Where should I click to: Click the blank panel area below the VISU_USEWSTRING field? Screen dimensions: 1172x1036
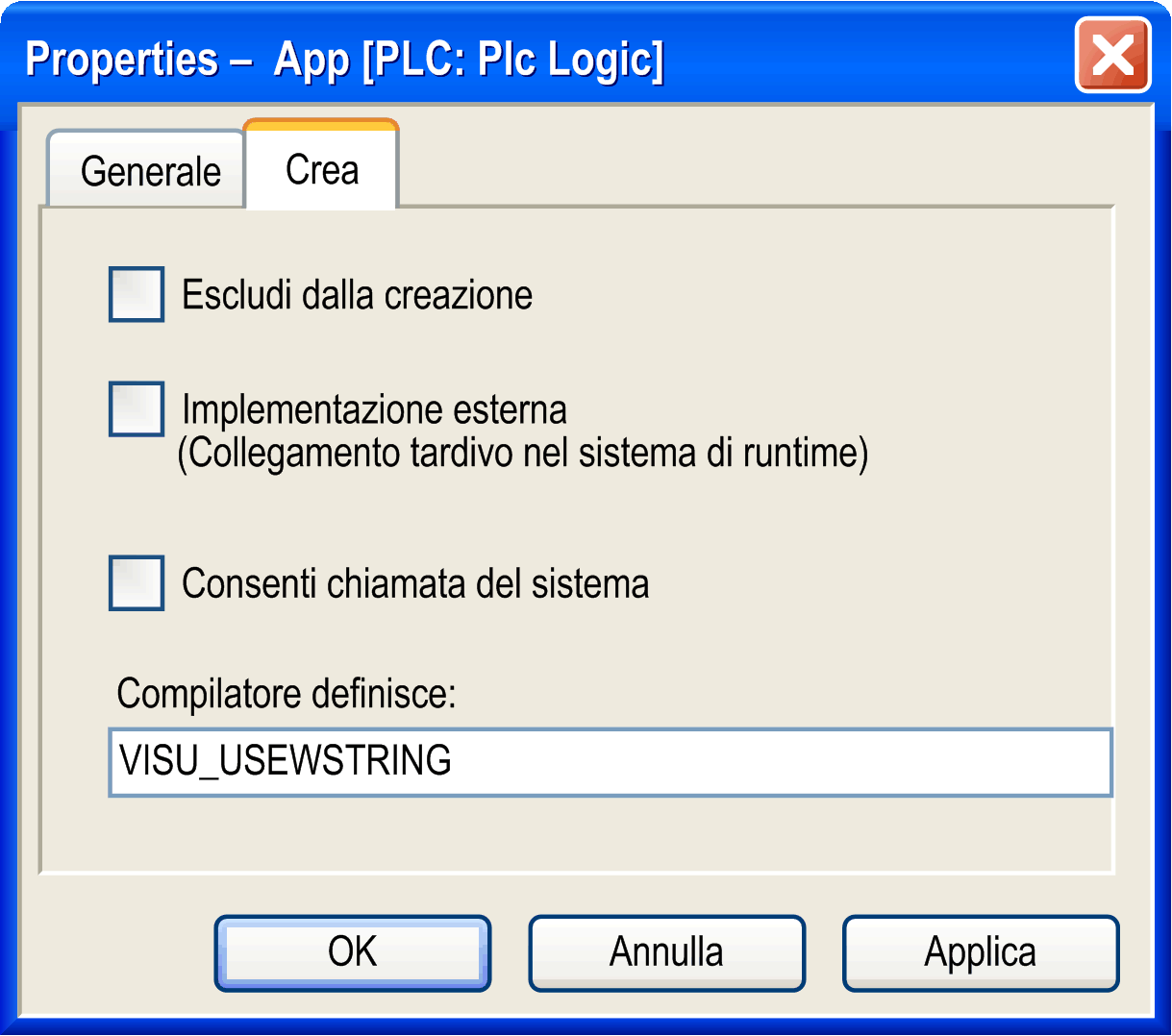(577, 834)
